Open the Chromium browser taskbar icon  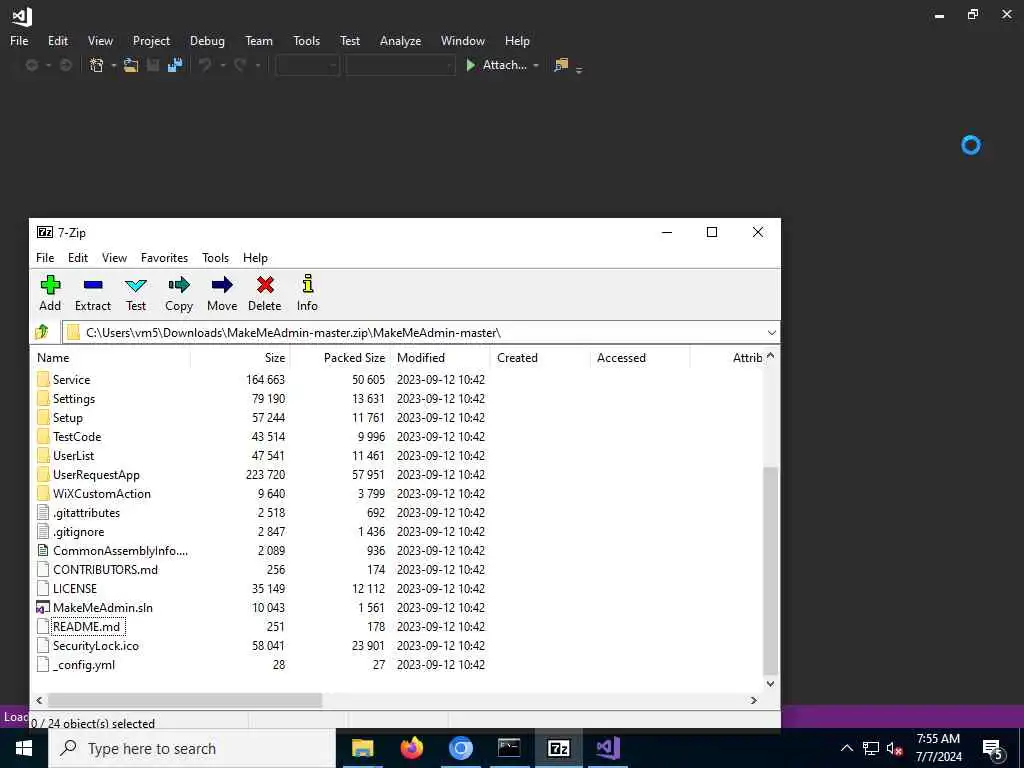point(460,748)
